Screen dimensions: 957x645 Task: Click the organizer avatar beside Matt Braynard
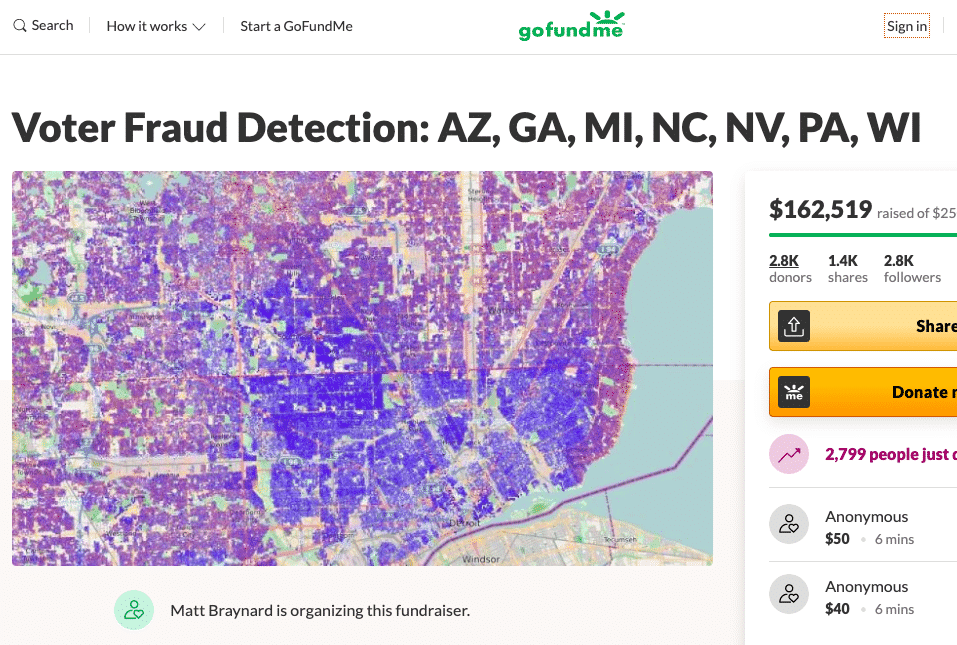(x=133, y=610)
